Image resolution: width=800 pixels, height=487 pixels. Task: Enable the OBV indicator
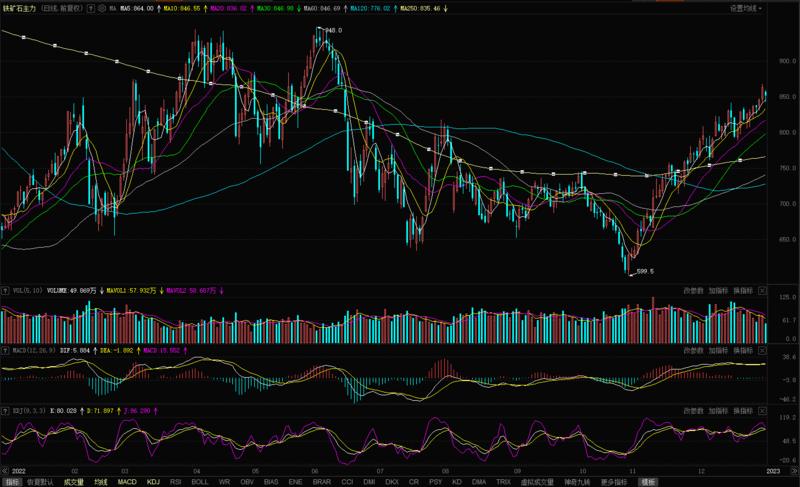247,482
